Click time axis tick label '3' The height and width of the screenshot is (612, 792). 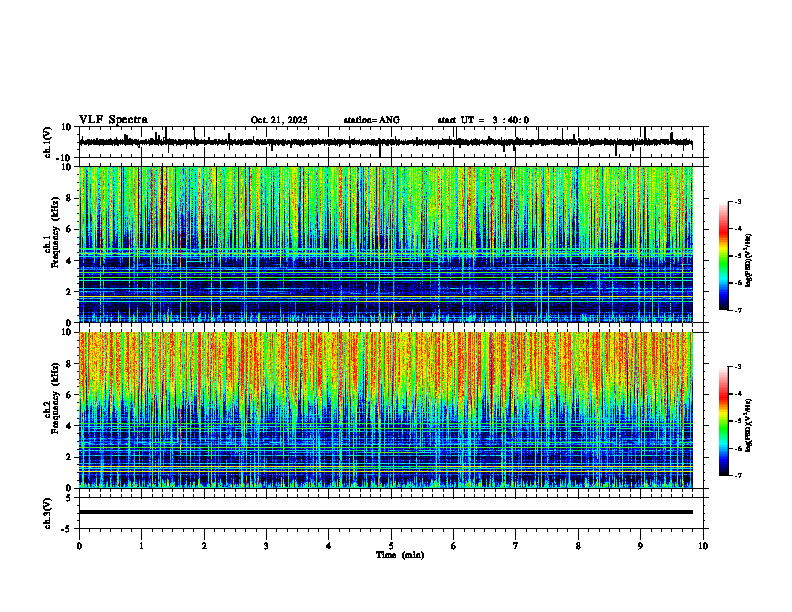tap(266, 546)
